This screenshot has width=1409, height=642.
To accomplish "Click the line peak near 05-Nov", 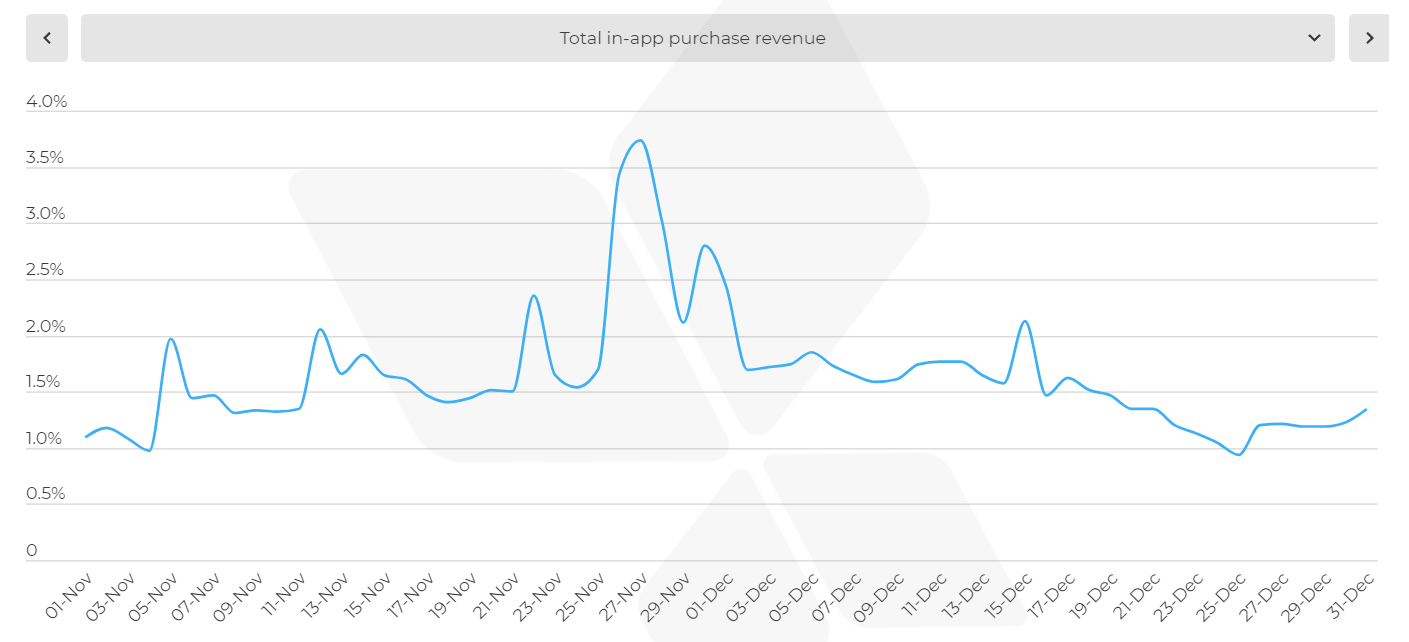I will tap(171, 339).
